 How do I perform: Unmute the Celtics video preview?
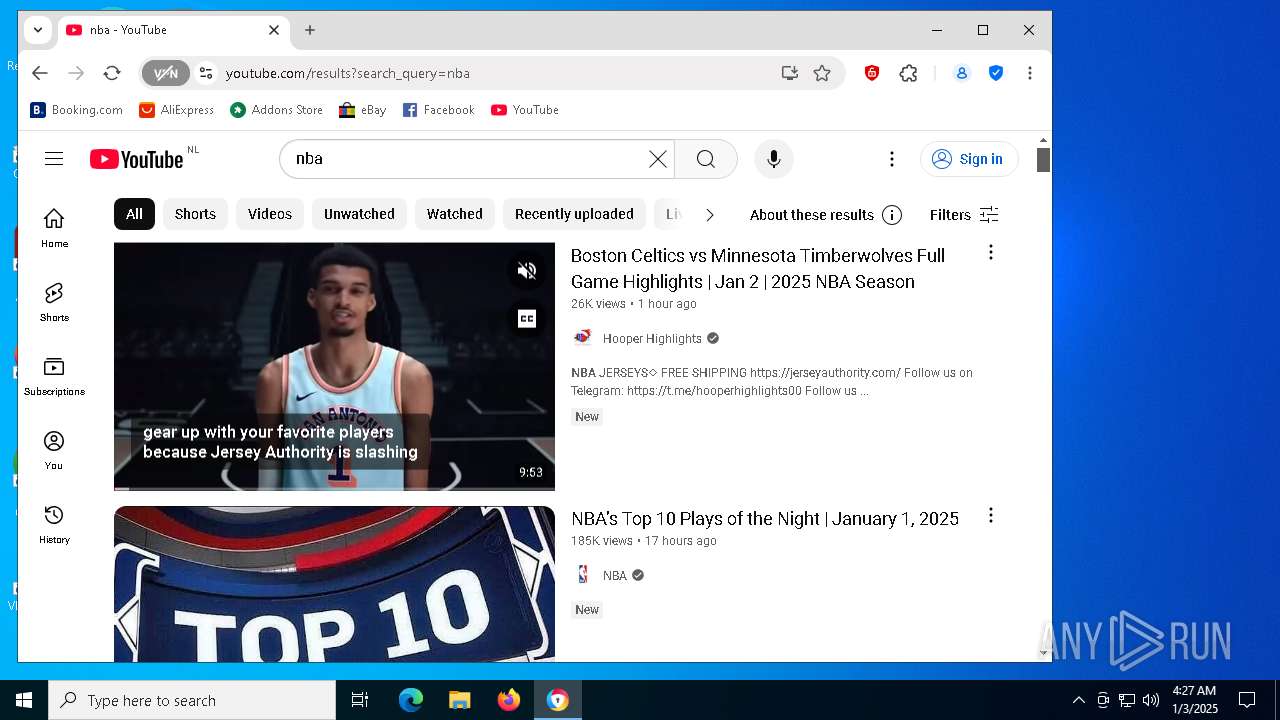(x=527, y=270)
